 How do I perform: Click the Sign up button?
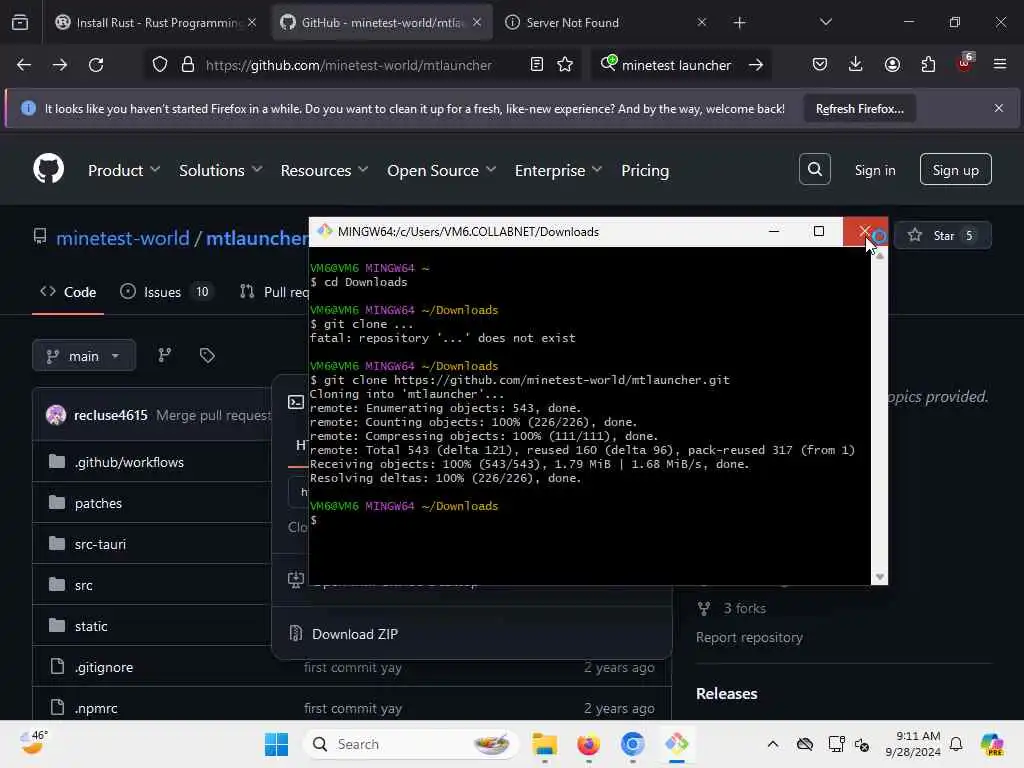click(955, 170)
